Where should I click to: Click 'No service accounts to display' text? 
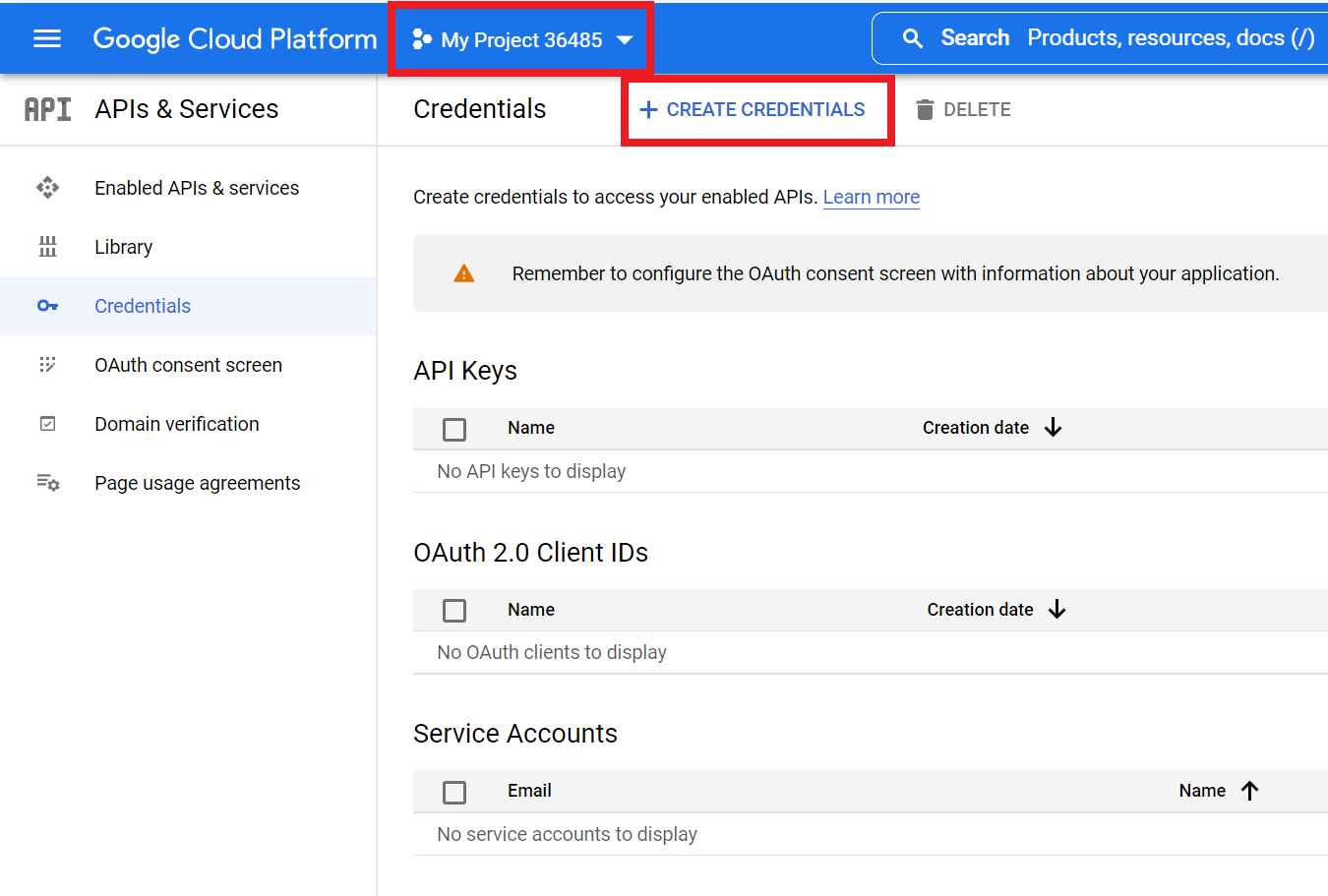click(x=567, y=834)
